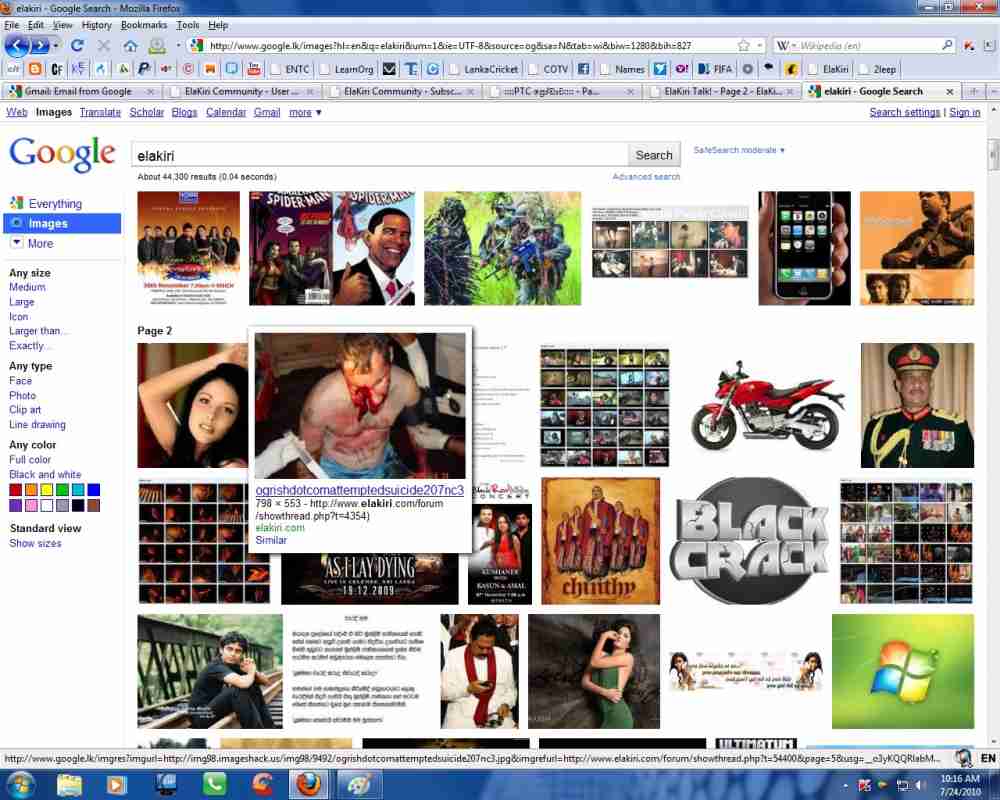Click Show sizes in sidebar
1000x800 pixels.
tap(35, 543)
